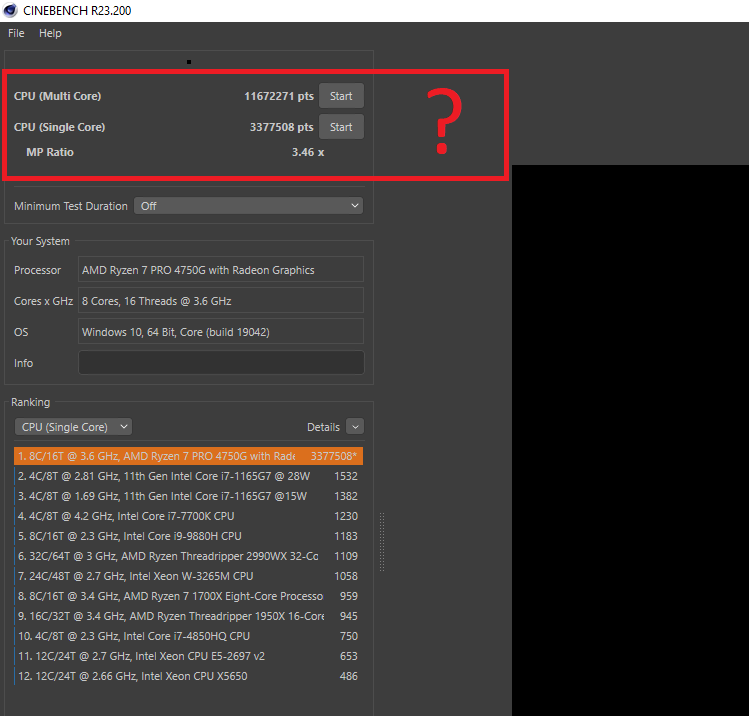Select the Intel Core i7-4850HQ ranking row
This screenshot has height=716, width=749.
(188, 636)
